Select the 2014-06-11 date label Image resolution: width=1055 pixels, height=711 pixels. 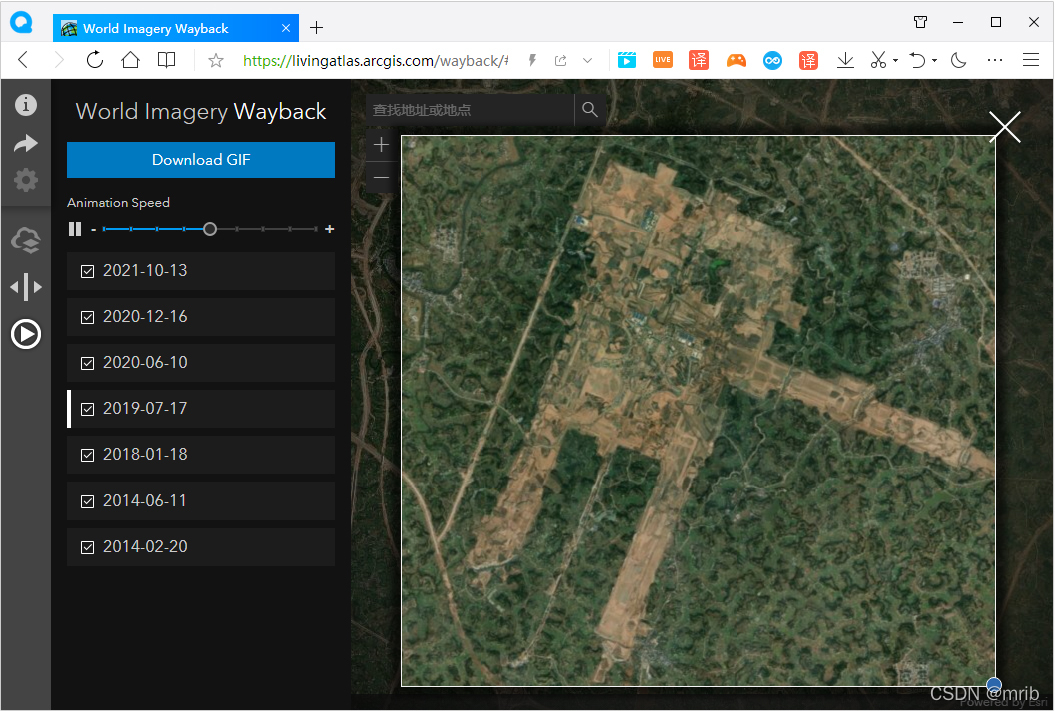point(145,500)
